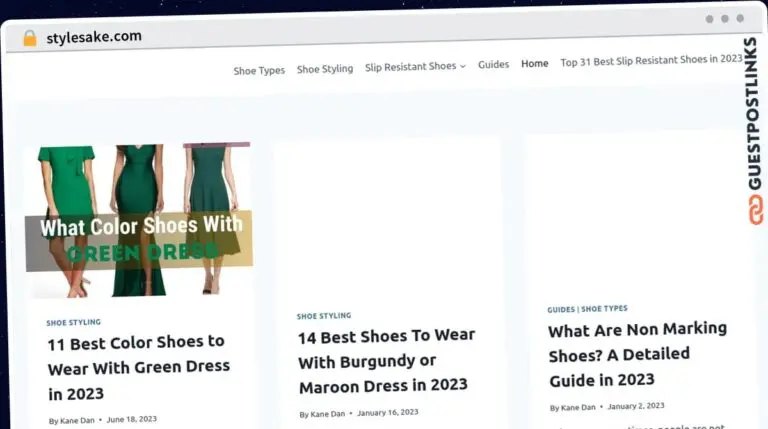Viewport: 768px width, 429px height.
Task: Click the padlock icon beside stylesake.com
Action: point(30,38)
